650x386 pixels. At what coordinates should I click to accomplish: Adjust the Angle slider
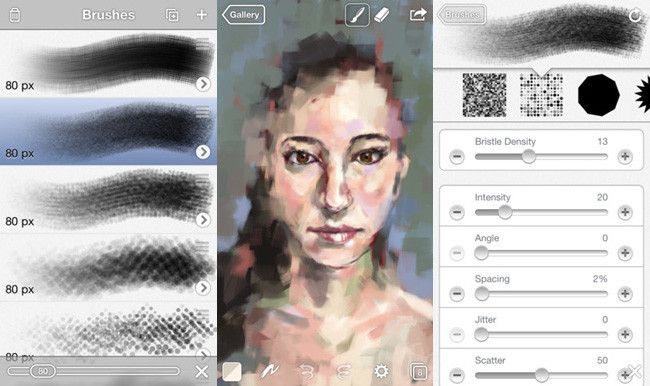541,253
